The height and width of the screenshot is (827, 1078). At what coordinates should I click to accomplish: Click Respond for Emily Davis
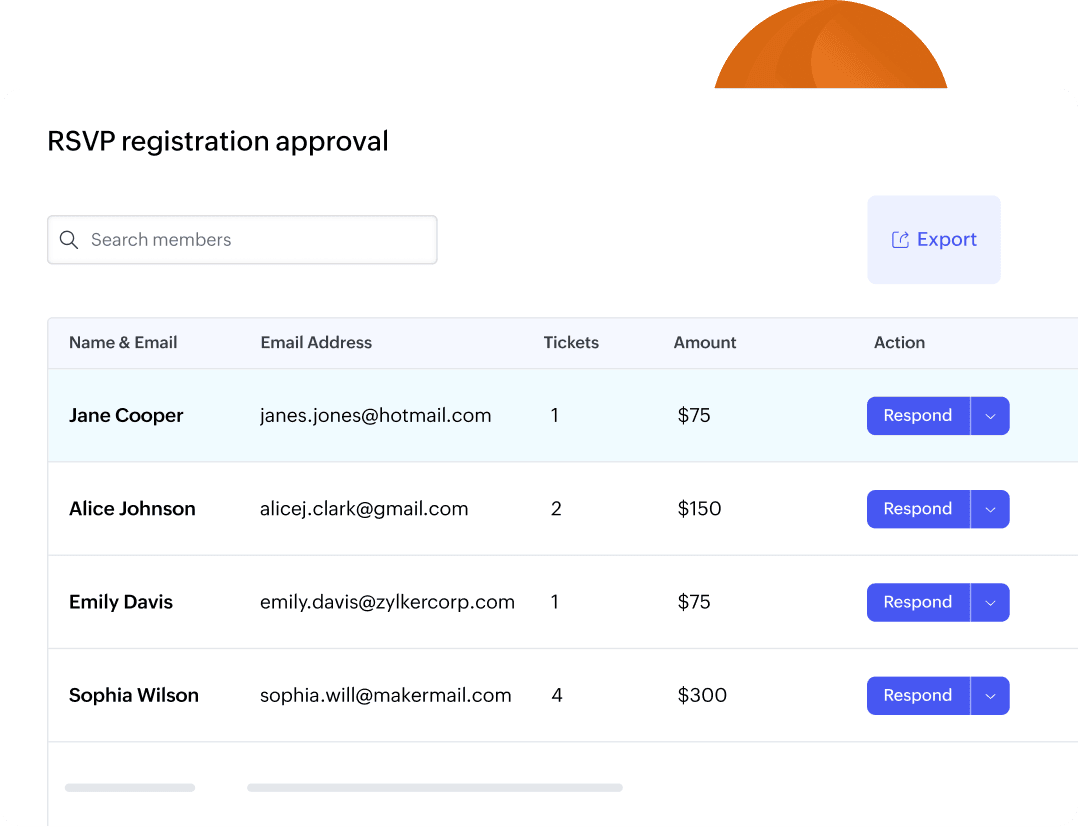tap(917, 602)
